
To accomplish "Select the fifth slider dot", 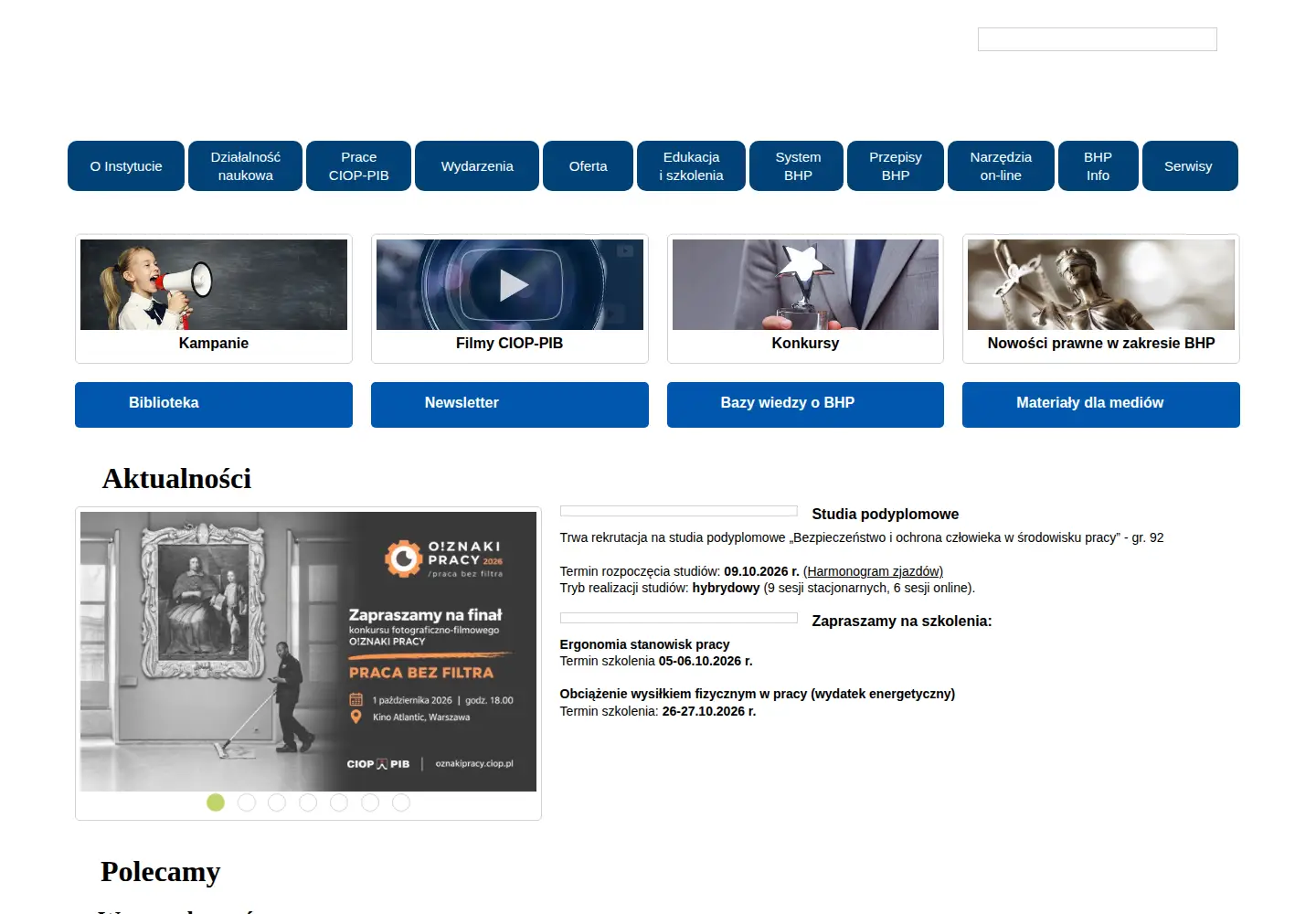I will pyautogui.click(x=339, y=802).
